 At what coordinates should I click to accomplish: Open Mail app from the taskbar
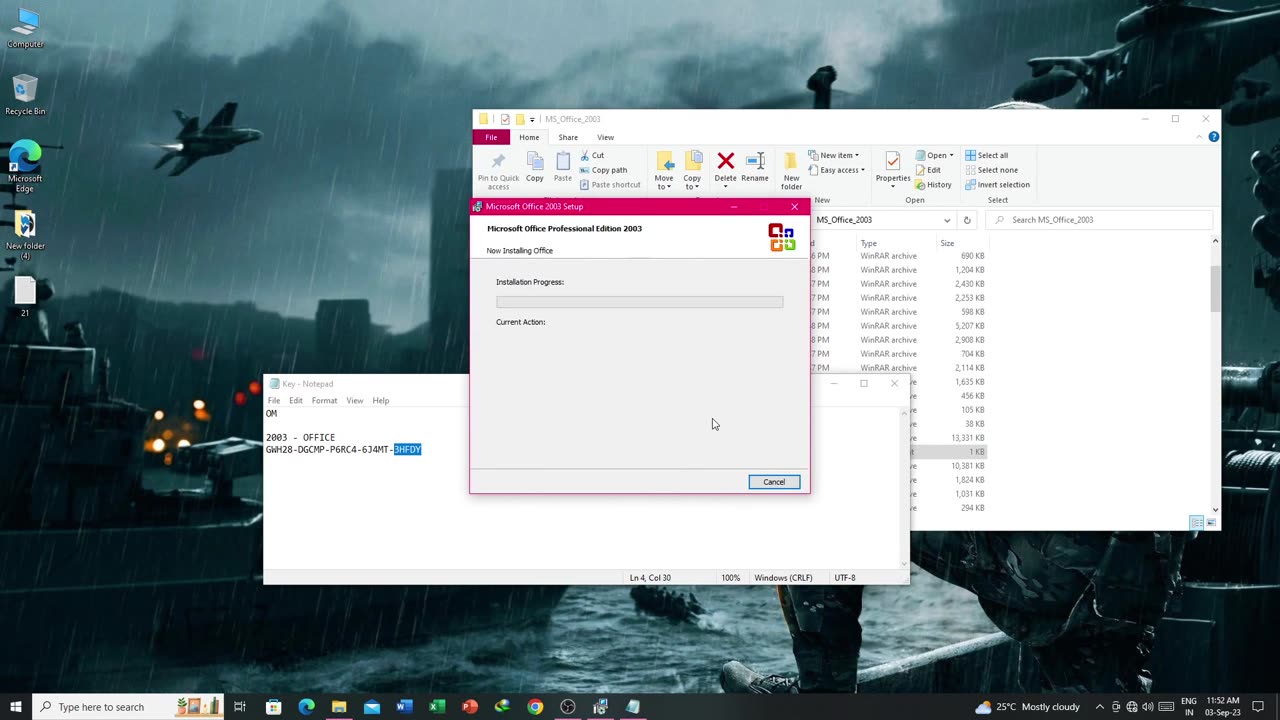point(372,707)
